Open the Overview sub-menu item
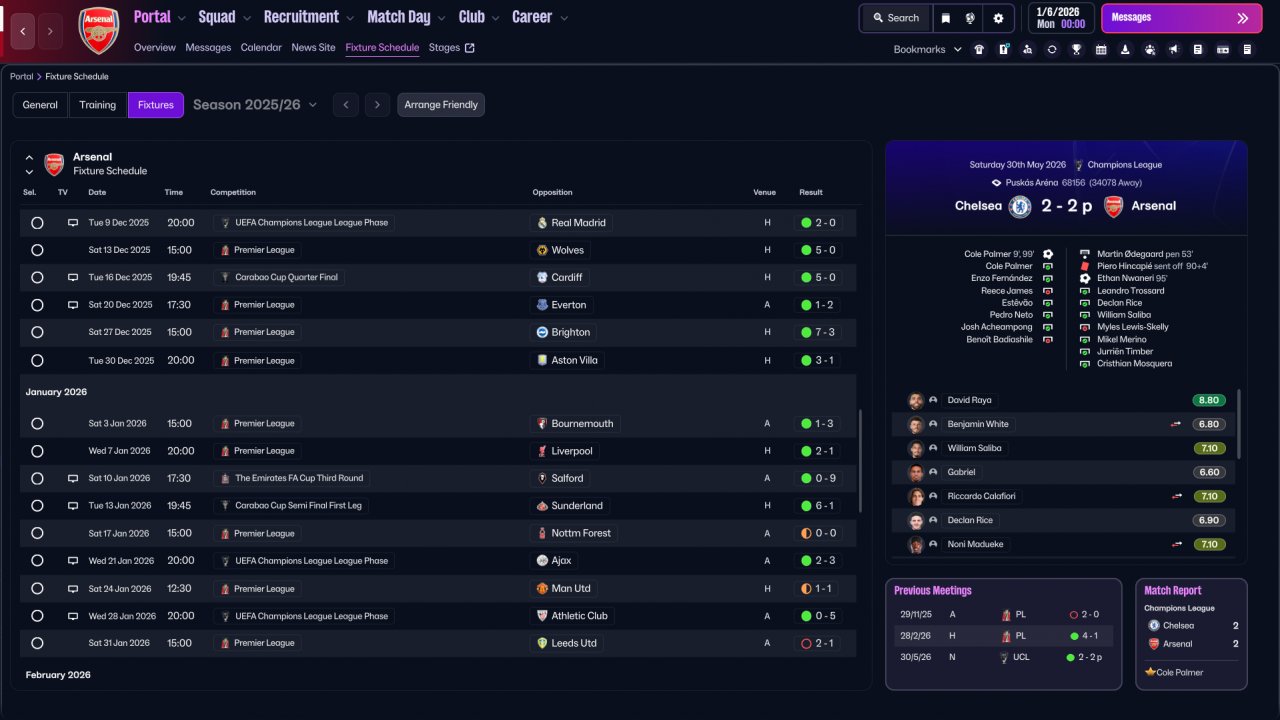1280x720 pixels. (x=155, y=47)
